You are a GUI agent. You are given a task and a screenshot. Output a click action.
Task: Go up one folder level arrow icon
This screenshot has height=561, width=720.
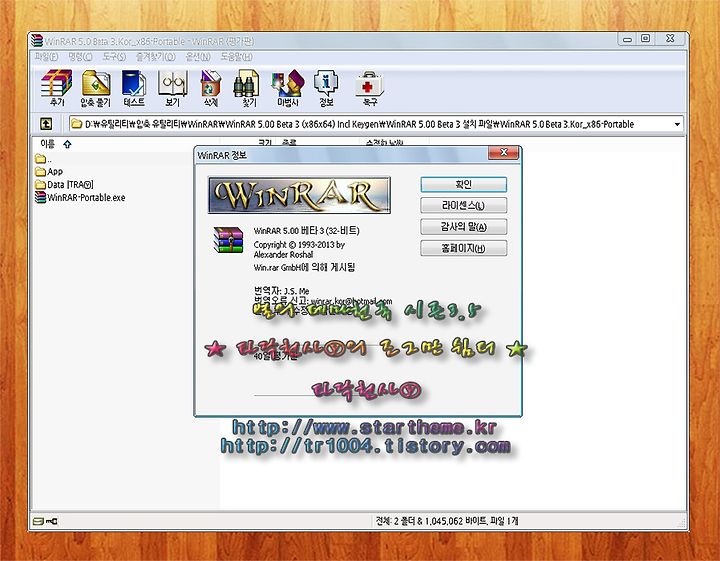click(46, 123)
